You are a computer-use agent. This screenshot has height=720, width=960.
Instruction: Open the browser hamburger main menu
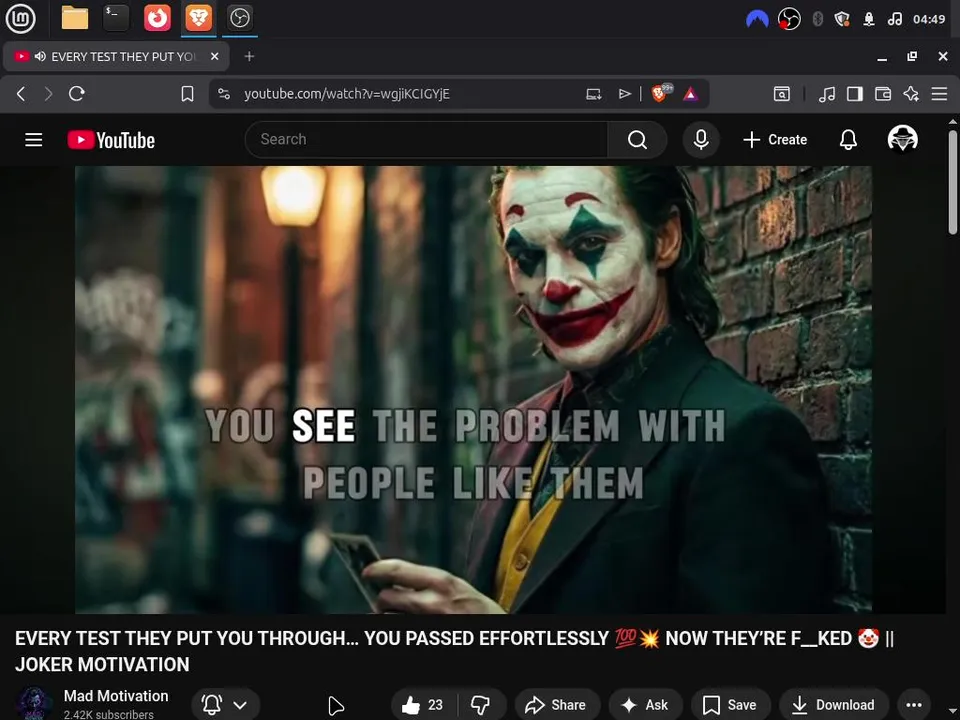pyautogui.click(x=939, y=94)
